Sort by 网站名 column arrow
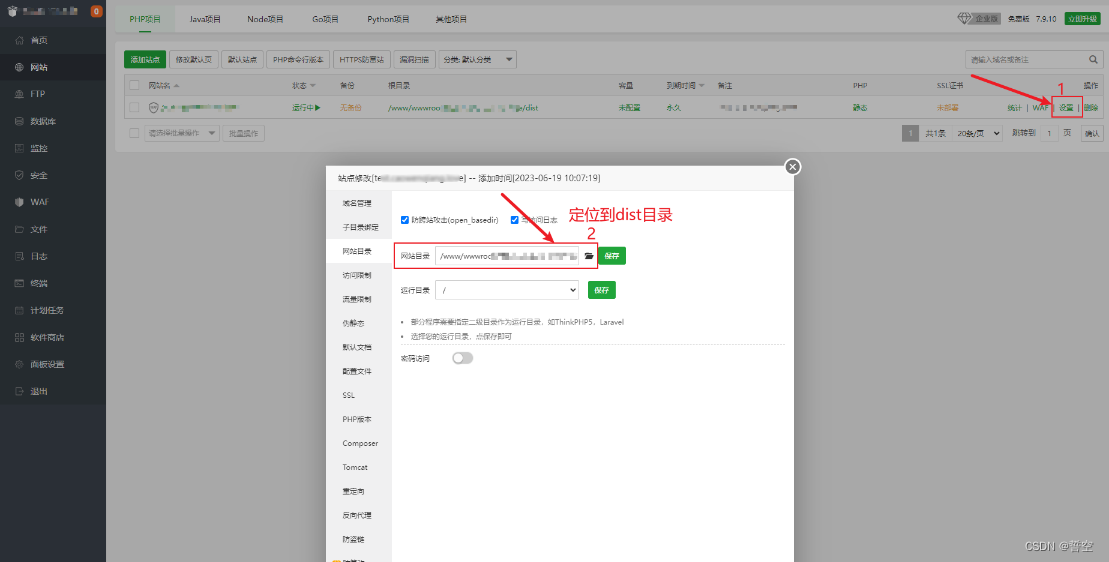Screen dimensions: 1109x562 pyautogui.click(x=177, y=86)
